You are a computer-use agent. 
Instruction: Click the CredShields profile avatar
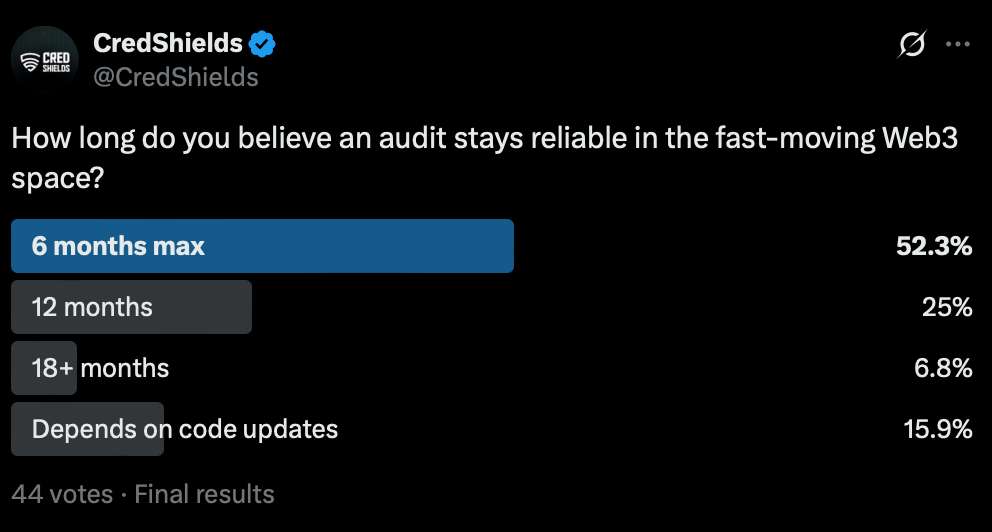click(46, 59)
